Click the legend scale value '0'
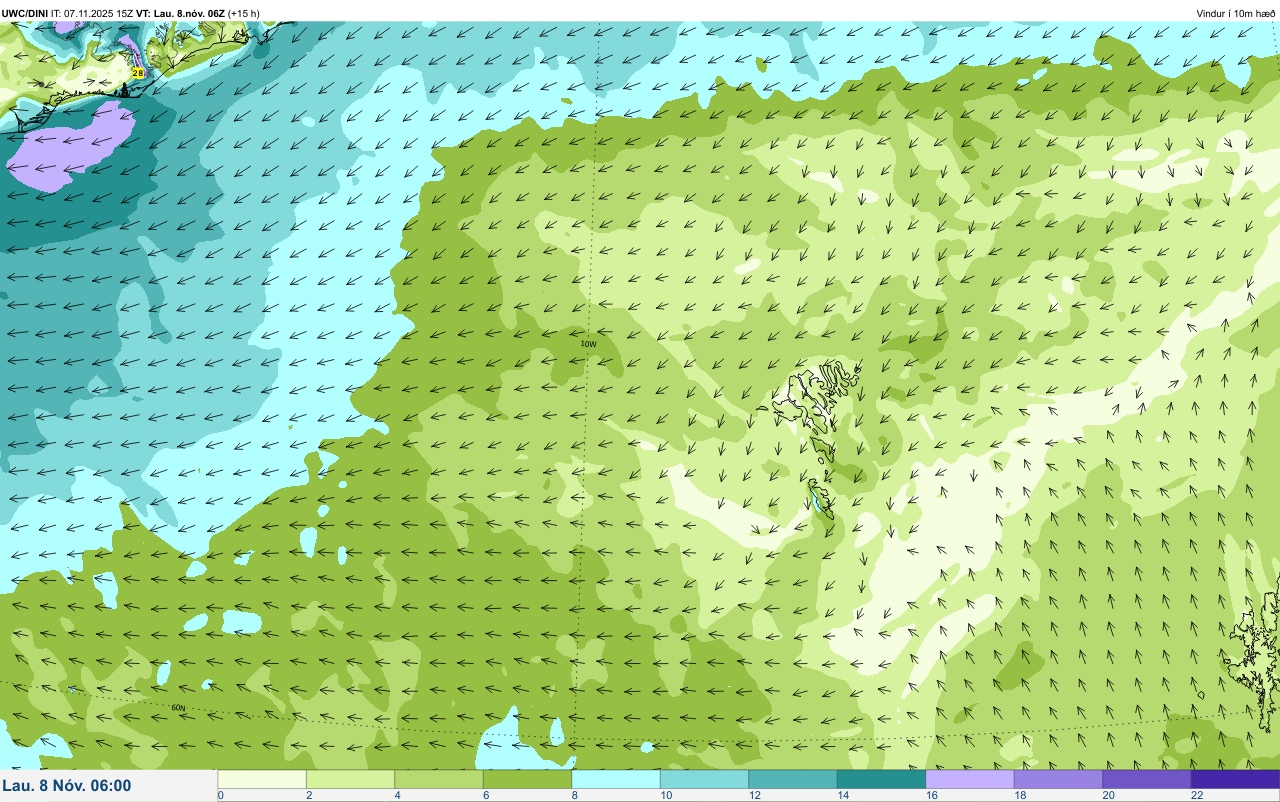The width and height of the screenshot is (1280, 802). coord(220,795)
